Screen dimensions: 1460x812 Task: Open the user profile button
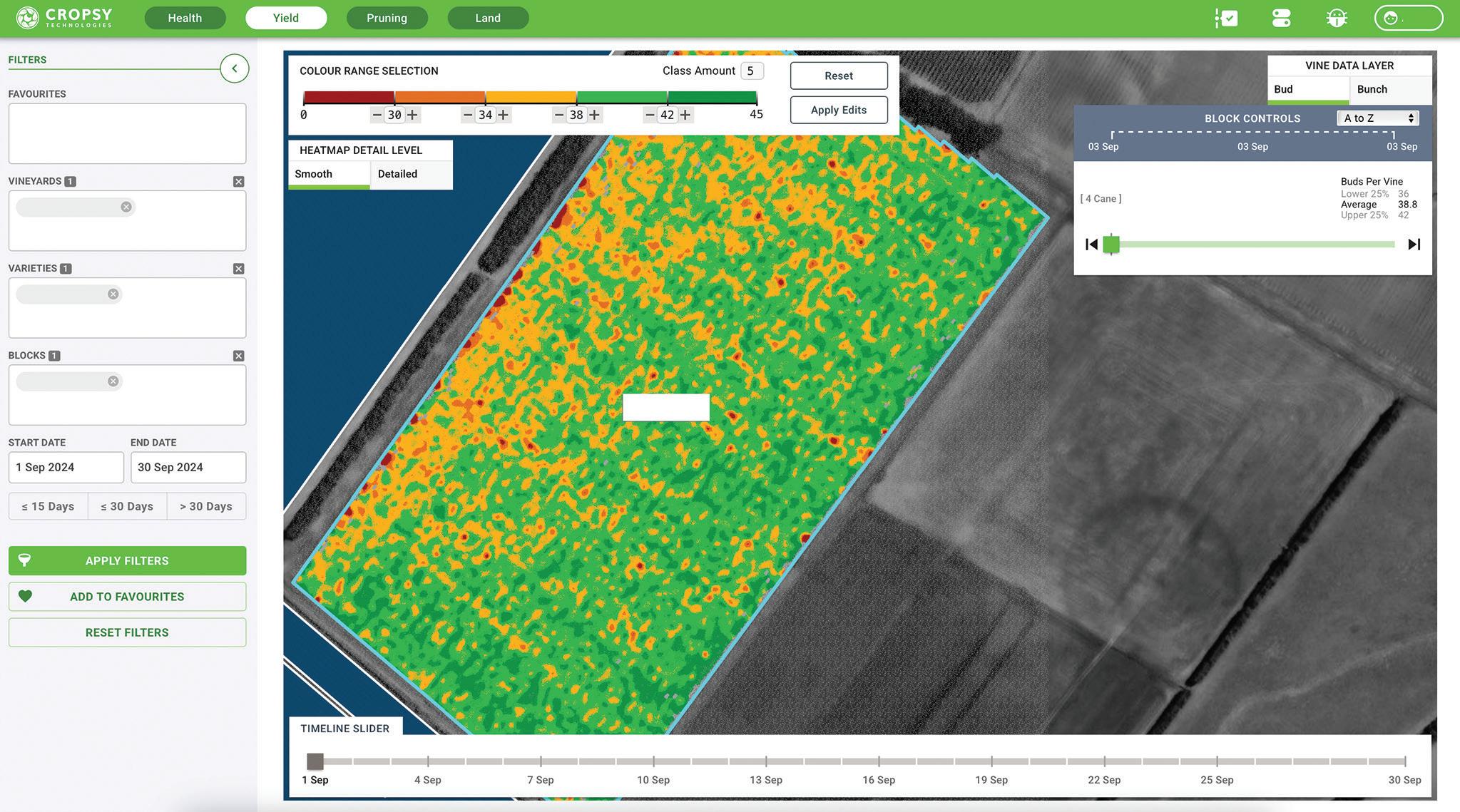point(1408,19)
